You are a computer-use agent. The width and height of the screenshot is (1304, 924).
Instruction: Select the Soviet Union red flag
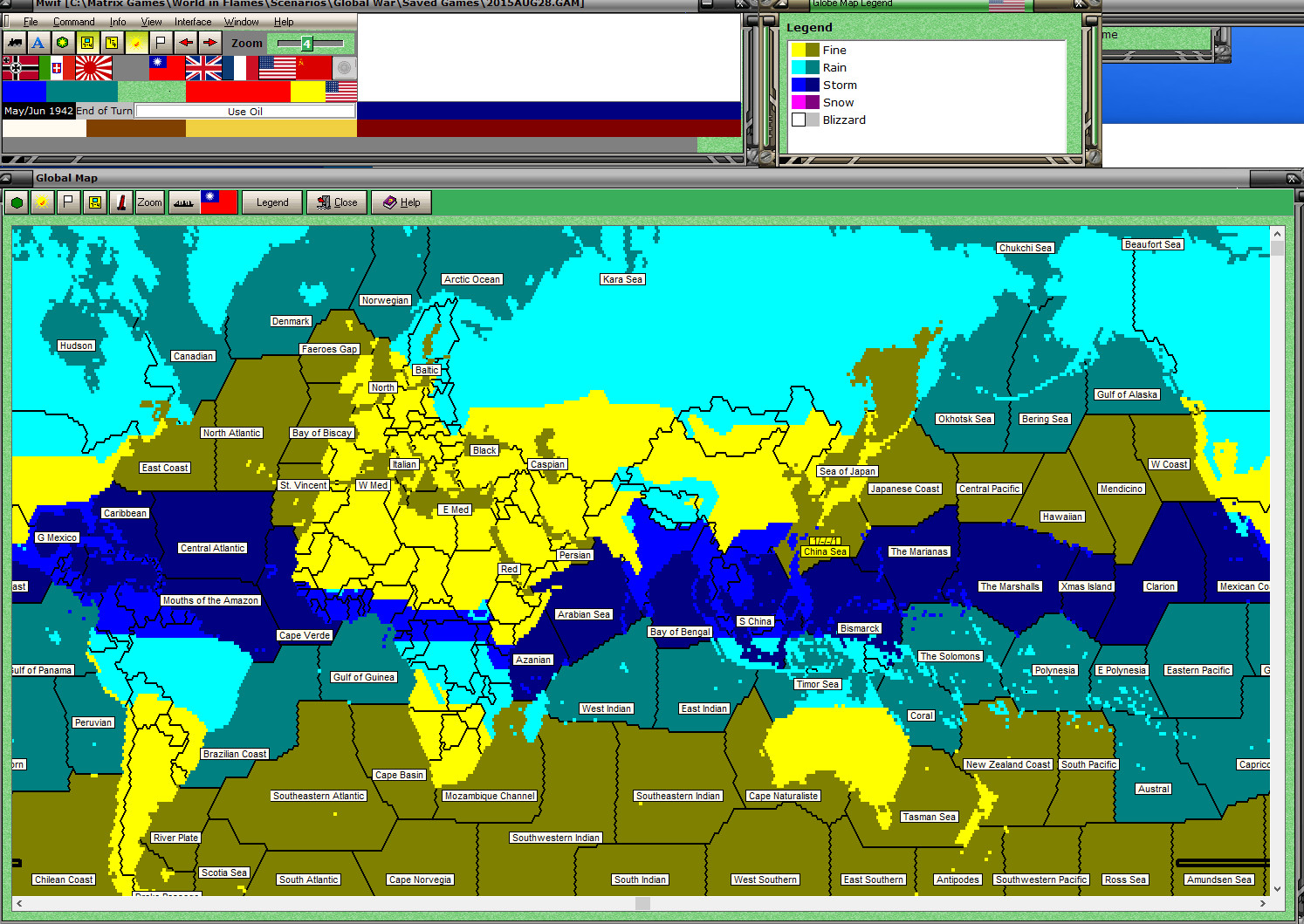(x=314, y=68)
